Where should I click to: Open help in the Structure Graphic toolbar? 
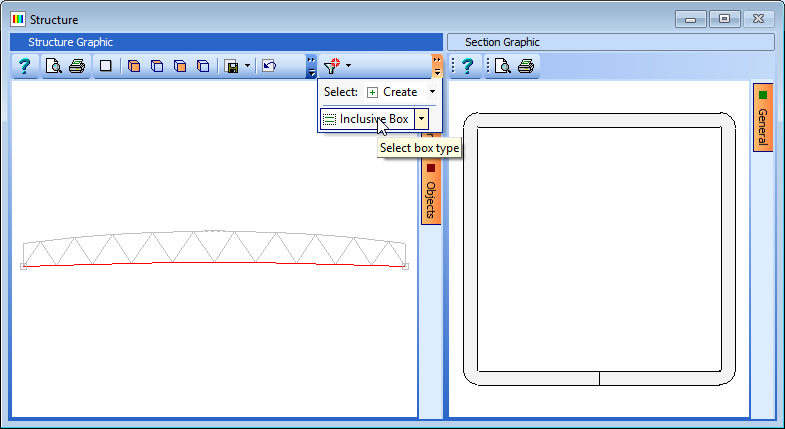[x=24, y=66]
